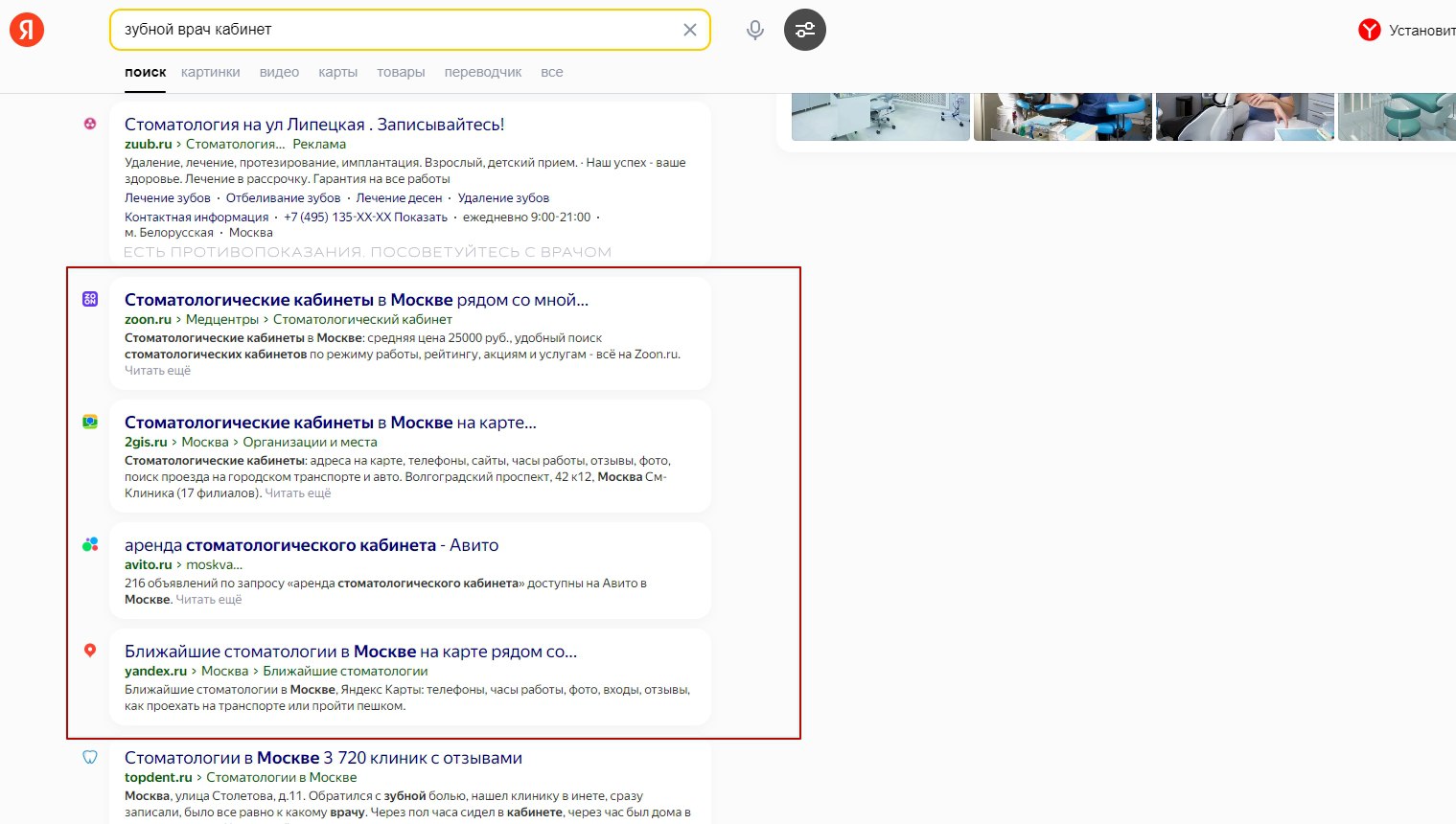Image resolution: width=1456 pixels, height=824 pixels.
Task: Click the Yandex Browser install icon
Action: tap(1369, 31)
